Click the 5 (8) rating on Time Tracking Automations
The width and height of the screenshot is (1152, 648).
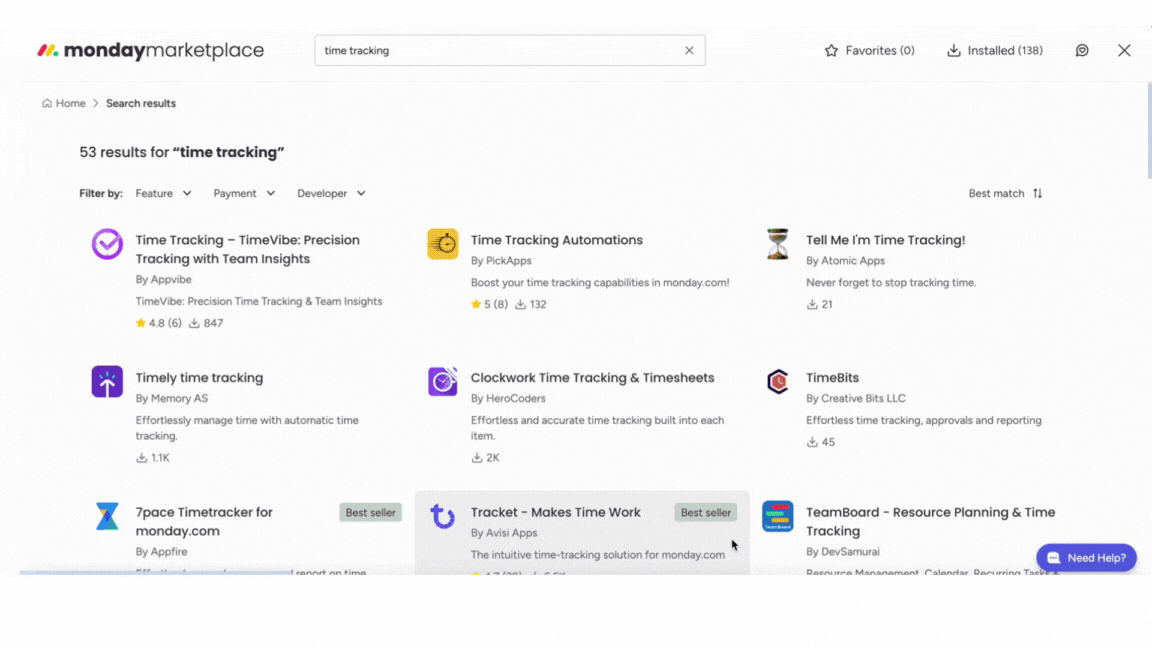489,304
